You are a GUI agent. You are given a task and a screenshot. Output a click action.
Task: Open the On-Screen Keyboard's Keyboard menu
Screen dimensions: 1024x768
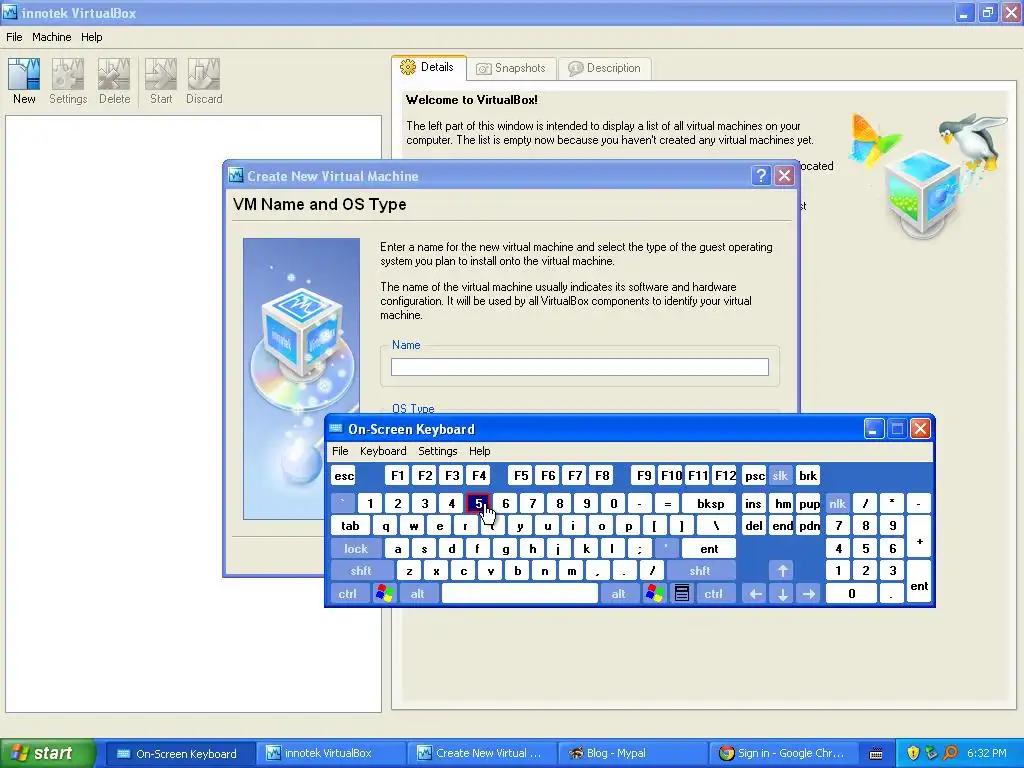pos(383,451)
